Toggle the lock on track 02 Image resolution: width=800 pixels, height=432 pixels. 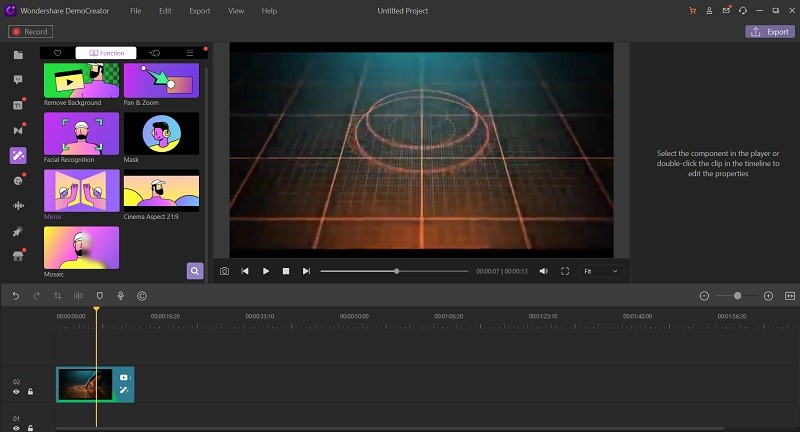[30, 392]
